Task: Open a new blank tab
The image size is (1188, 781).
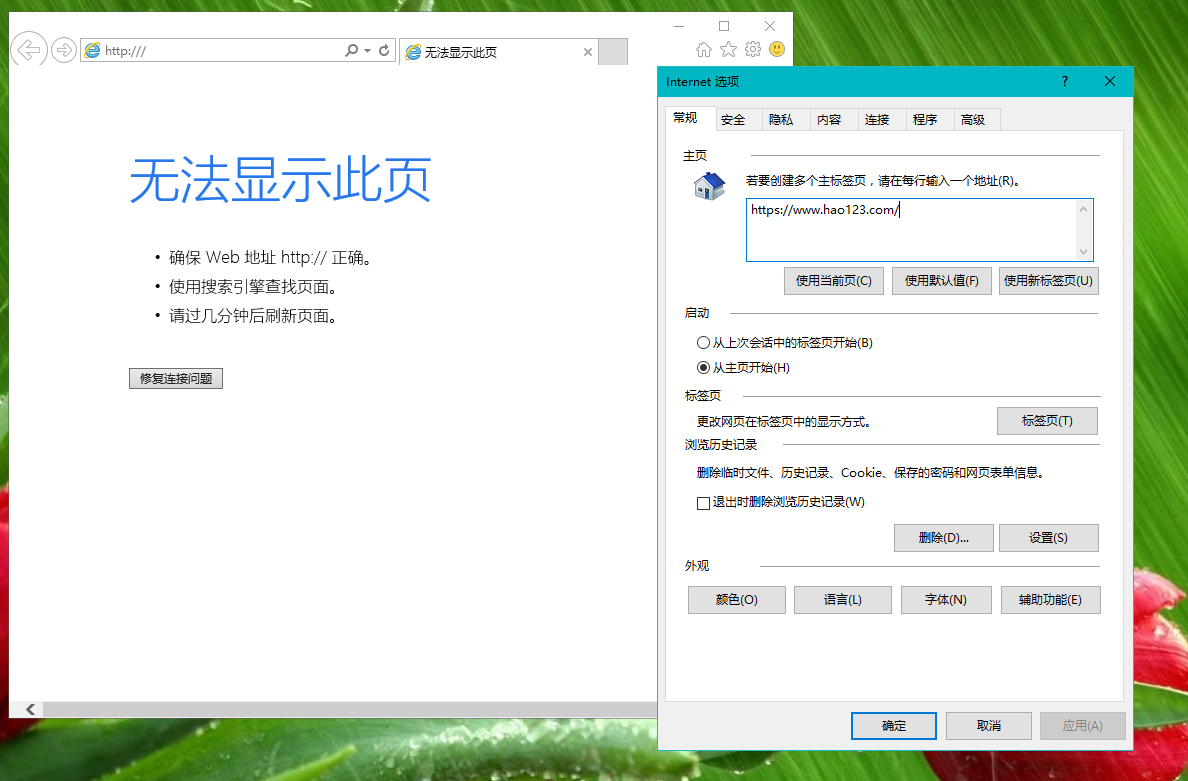Action: click(613, 52)
